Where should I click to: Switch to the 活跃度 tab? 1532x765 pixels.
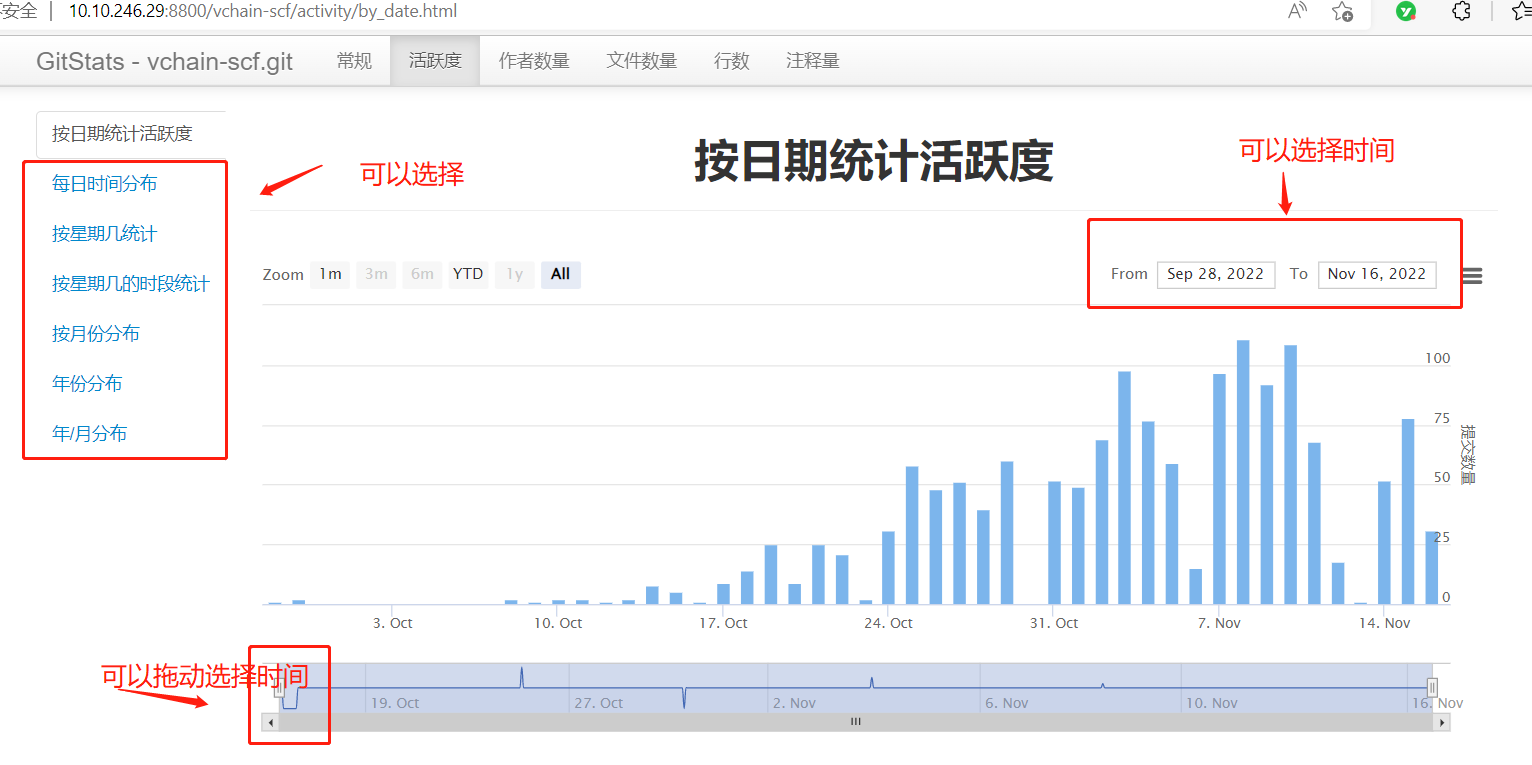point(435,61)
